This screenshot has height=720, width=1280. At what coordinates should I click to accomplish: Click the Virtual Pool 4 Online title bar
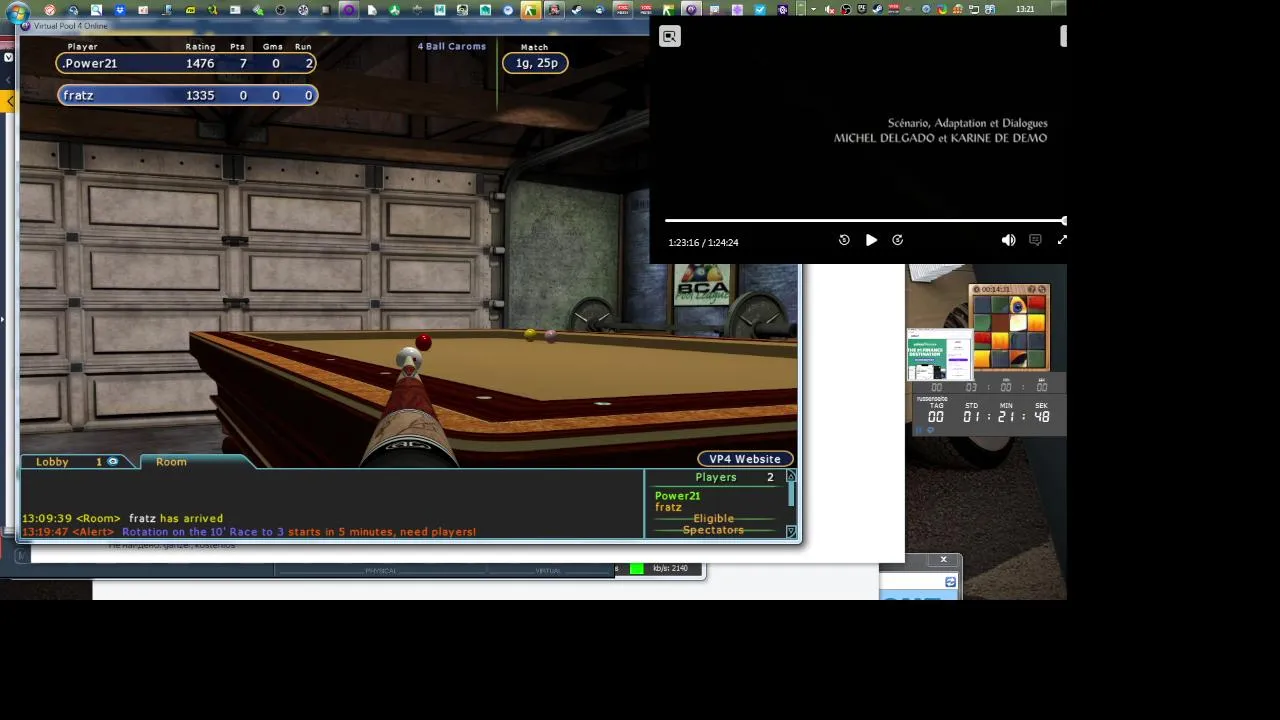coord(334,26)
